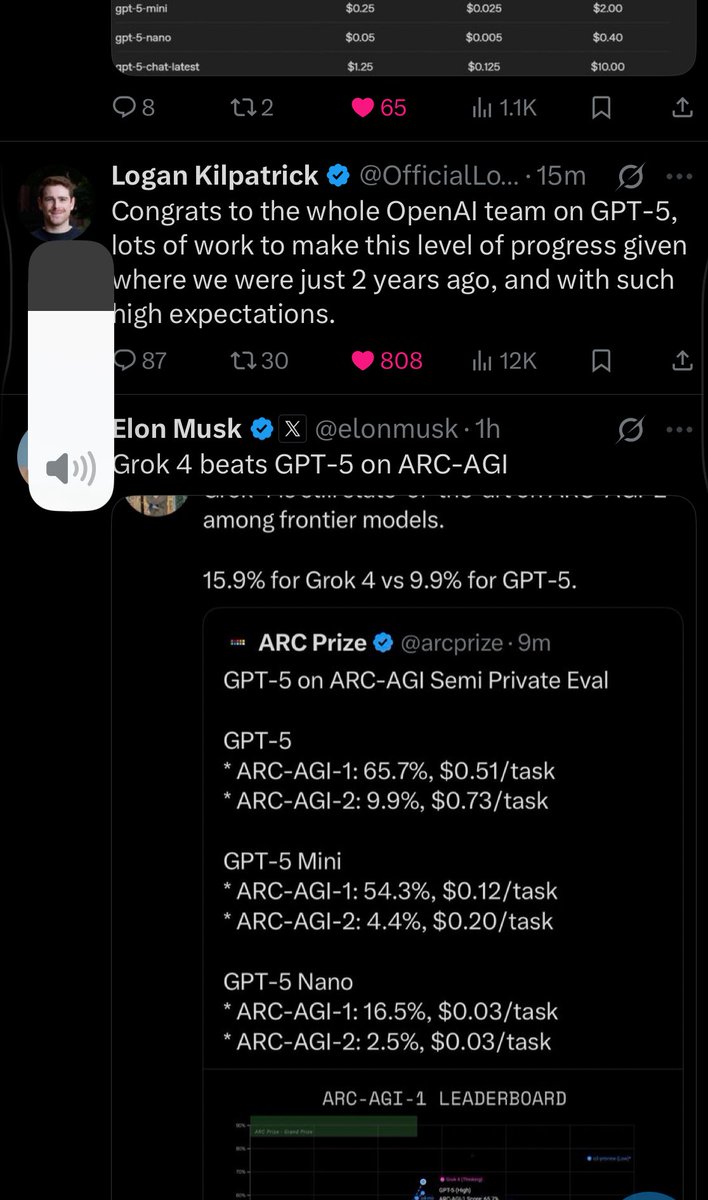Bookmark the GPT-5 pricing tweet
This screenshot has height=1200, width=708.
(601, 107)
